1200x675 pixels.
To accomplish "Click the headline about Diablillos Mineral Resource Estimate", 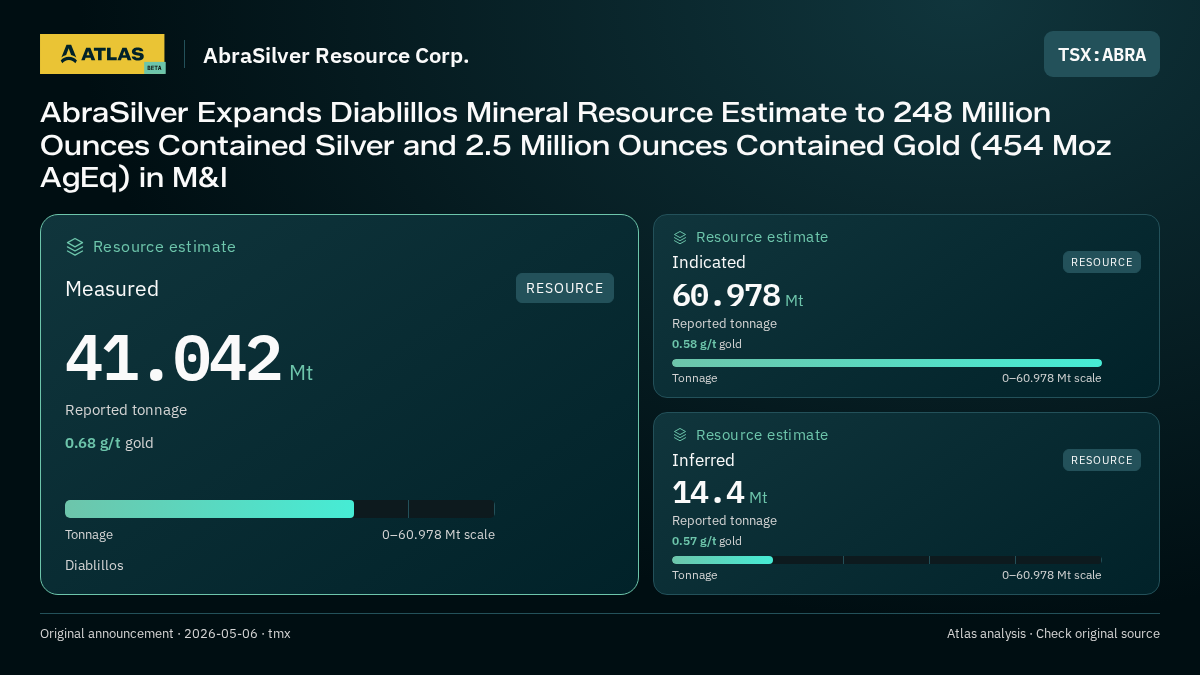I will click(576, 145).
